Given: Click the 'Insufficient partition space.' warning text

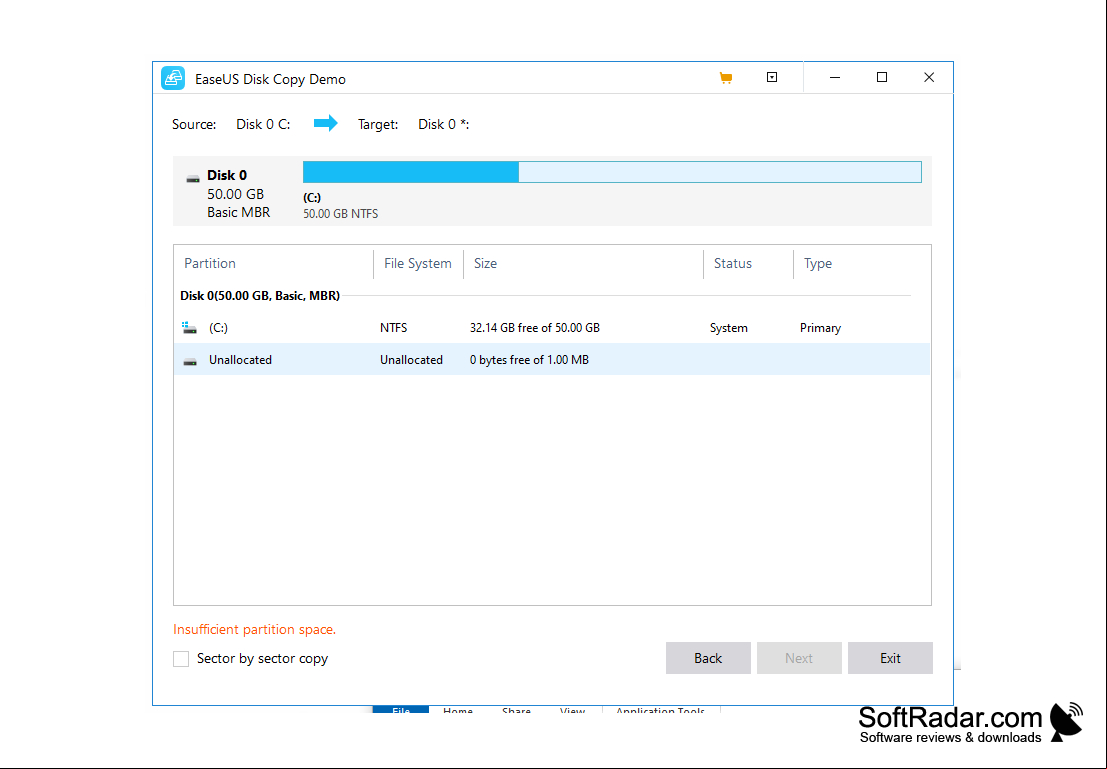Looking at the screenshot, I should (255, 629).
